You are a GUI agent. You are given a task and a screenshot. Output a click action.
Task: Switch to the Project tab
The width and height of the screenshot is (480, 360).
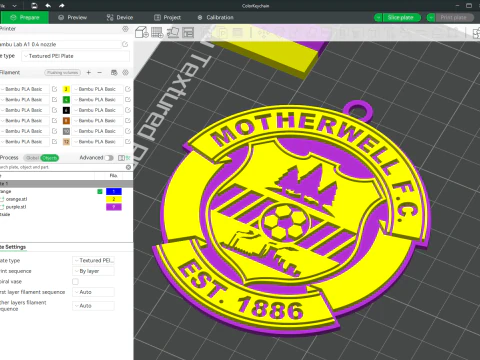point(167,17)
